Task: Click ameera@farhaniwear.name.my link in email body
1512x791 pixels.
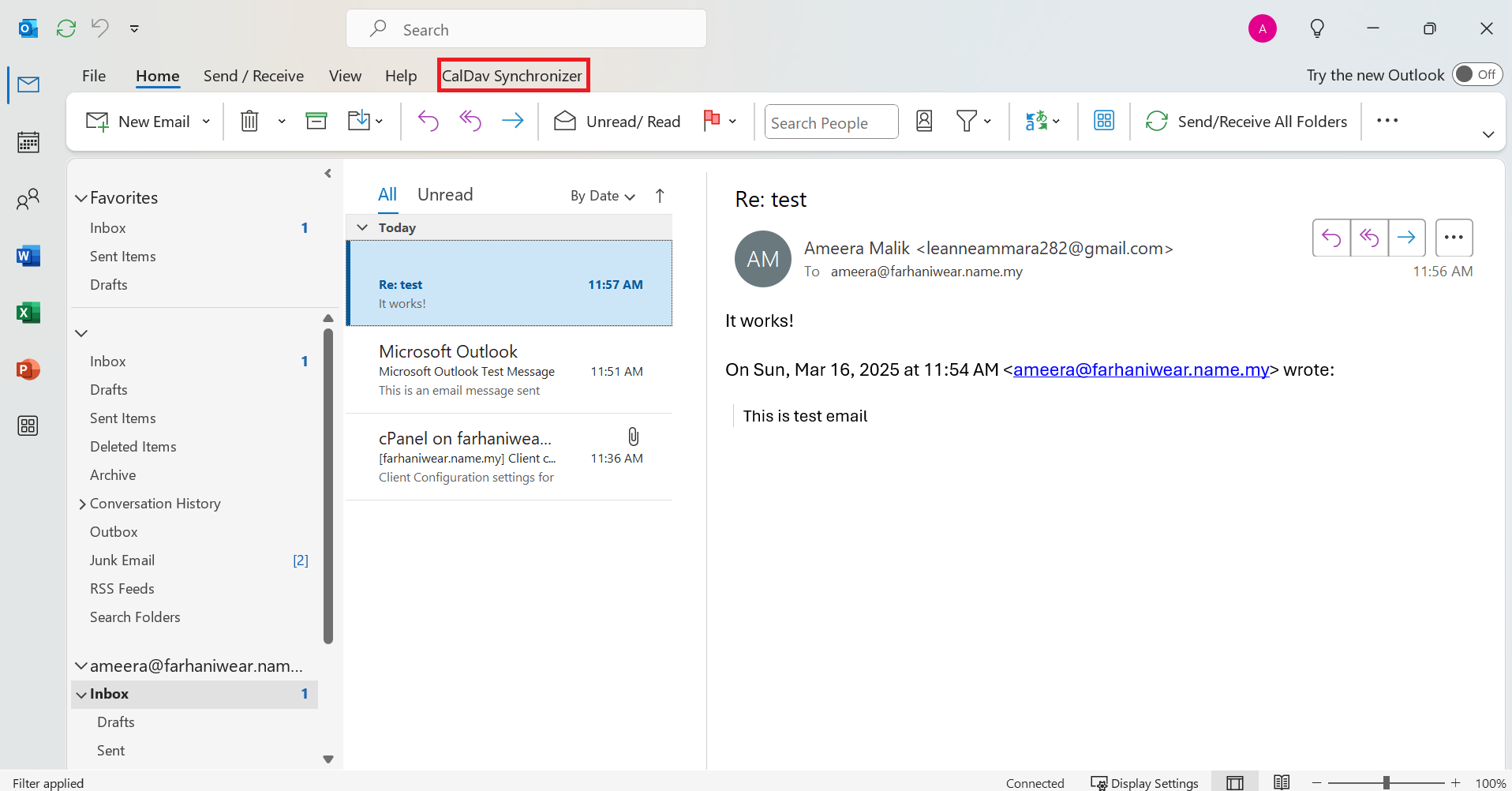Action: click(1141, 369)
